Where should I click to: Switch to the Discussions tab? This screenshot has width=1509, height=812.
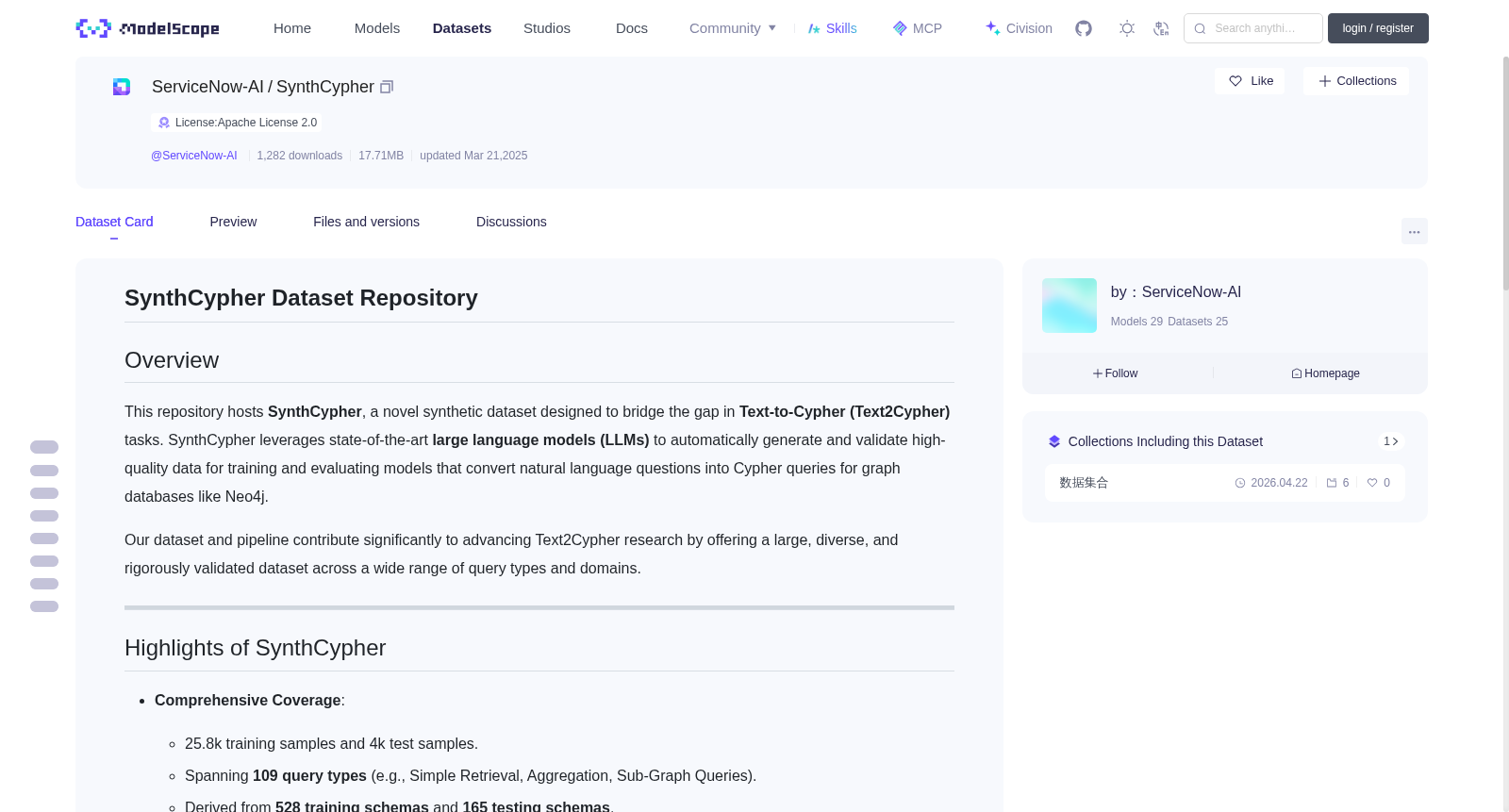click(x=511, y=222)
